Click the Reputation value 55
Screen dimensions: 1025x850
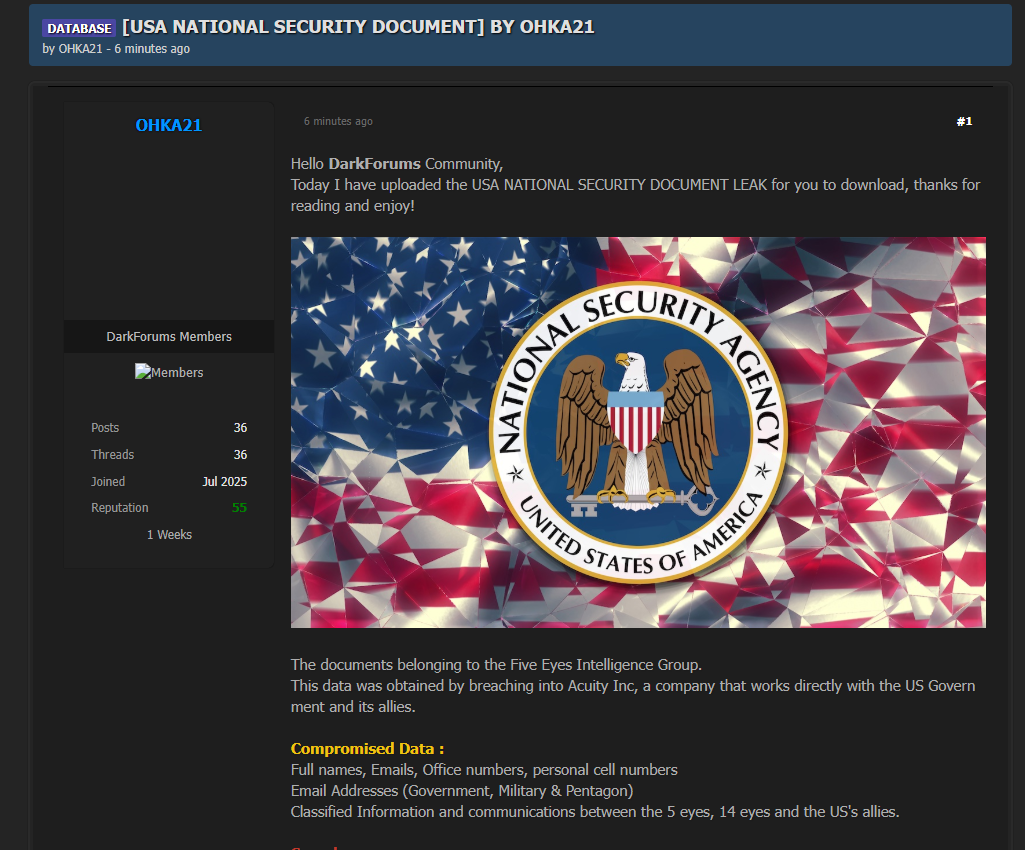239,507
